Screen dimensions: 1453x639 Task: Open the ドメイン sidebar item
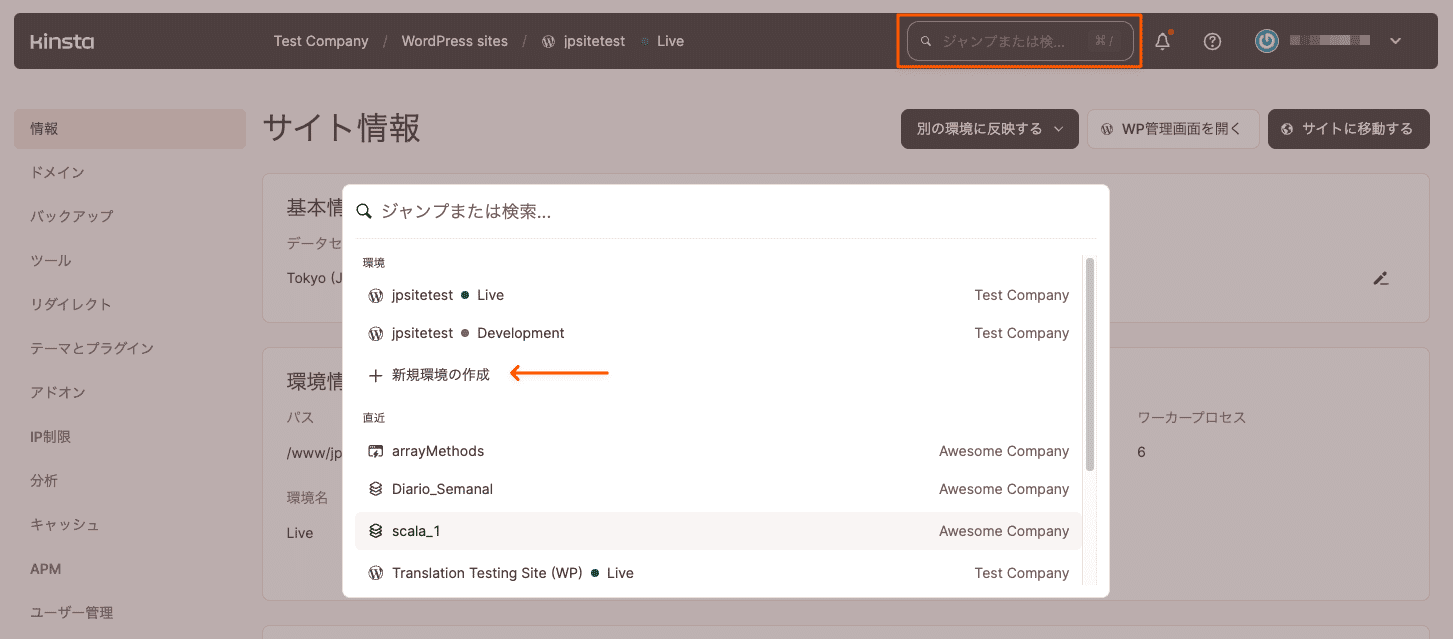point(57,173)
